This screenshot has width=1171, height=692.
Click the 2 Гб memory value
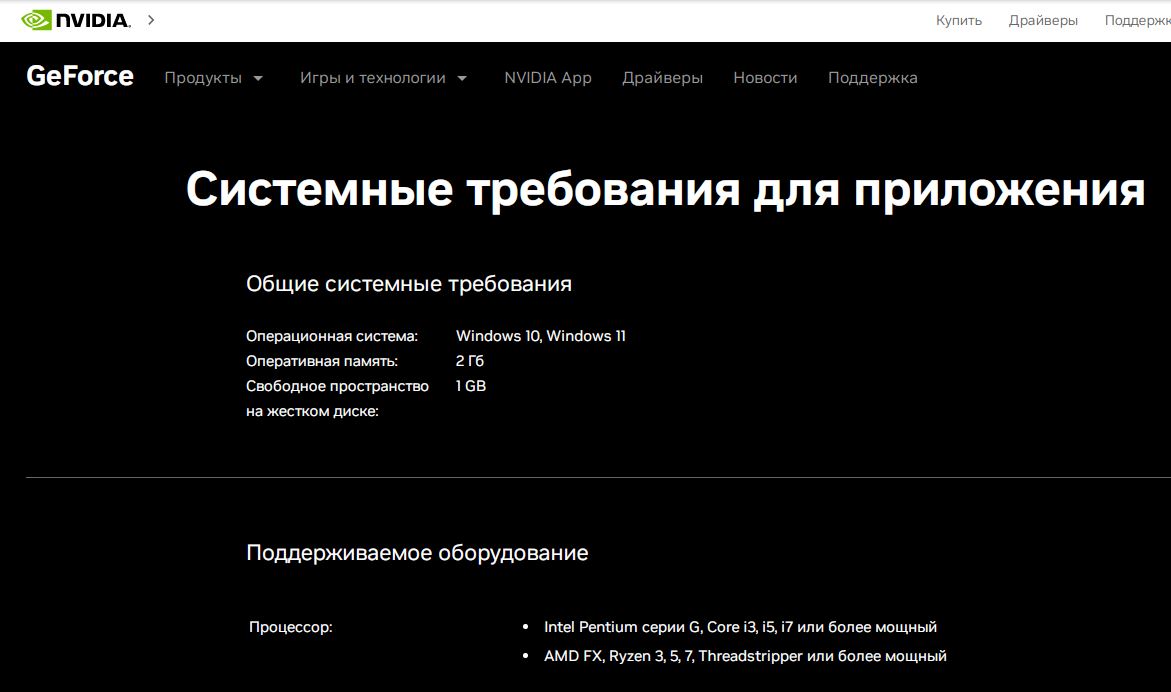point(470,361)
